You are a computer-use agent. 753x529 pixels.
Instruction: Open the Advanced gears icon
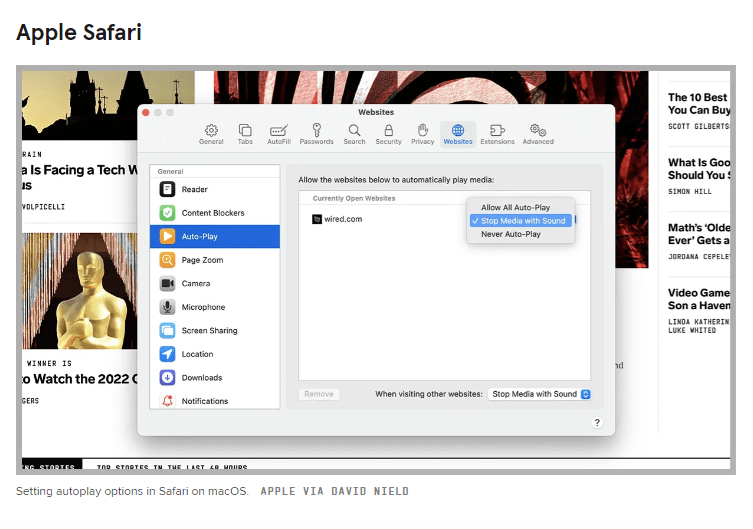[x=537, y=131]
